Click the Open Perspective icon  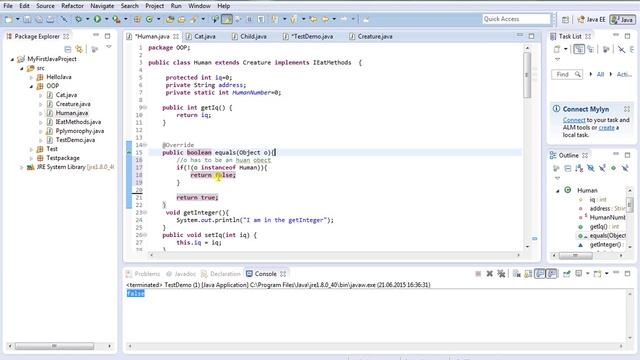click(565, 19)
